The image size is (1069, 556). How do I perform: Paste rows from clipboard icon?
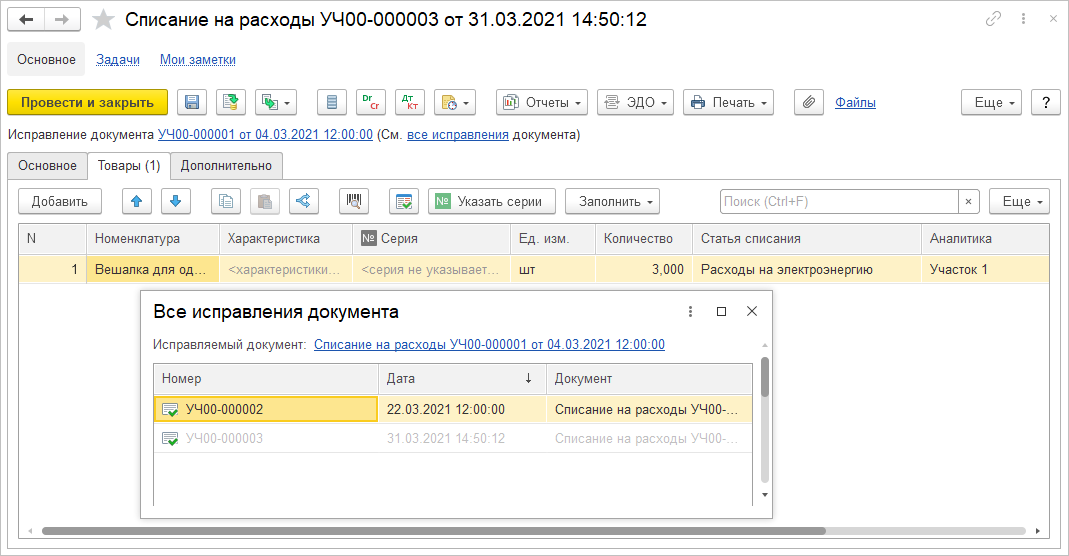point(265,202)
